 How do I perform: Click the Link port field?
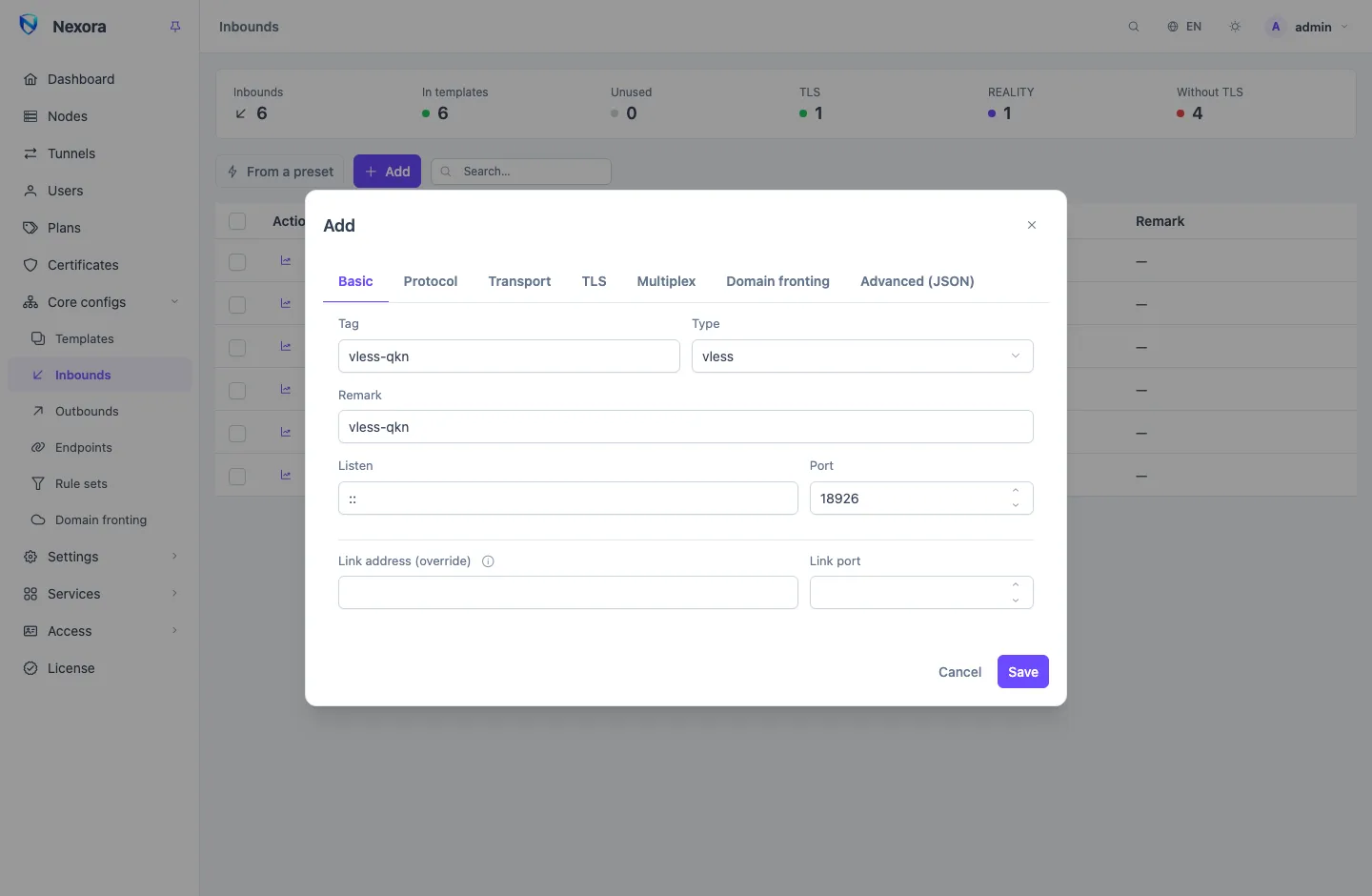(x=921, y=593)
